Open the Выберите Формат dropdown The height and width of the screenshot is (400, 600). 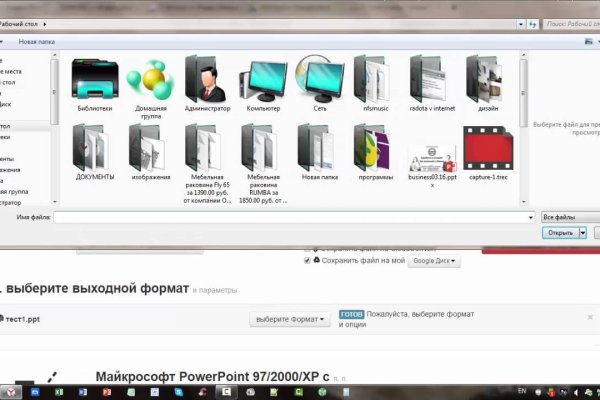pos(289,319)
